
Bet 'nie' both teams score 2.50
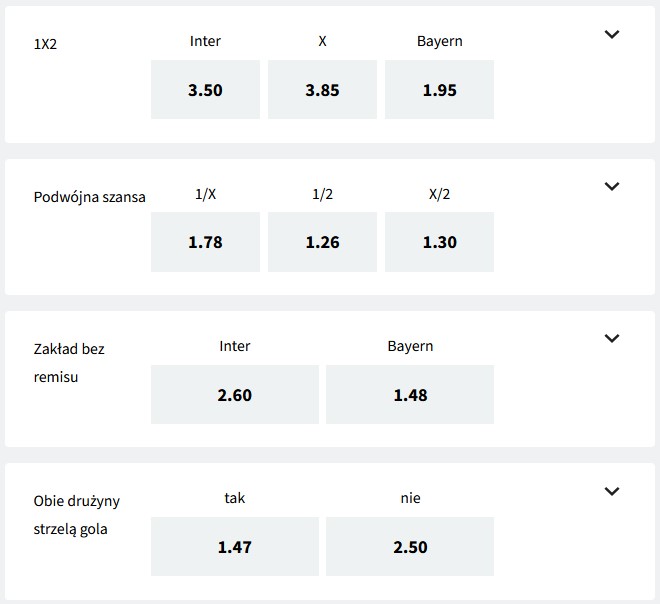tap(410, 546)
